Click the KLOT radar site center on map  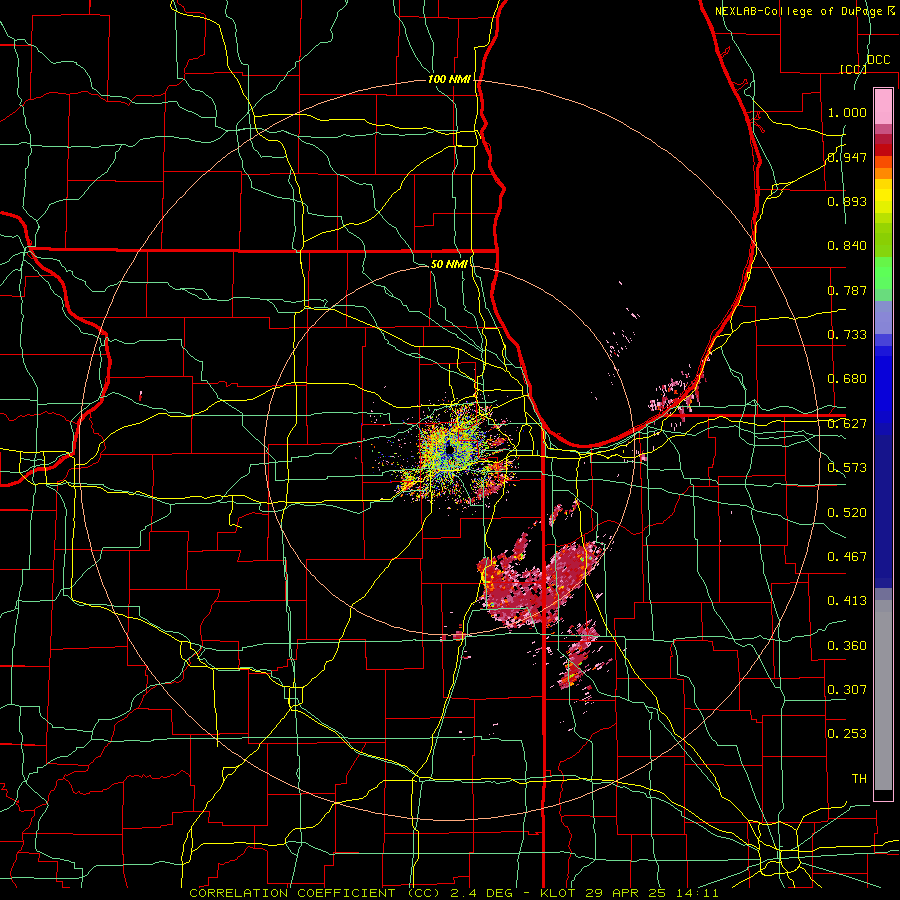tap(449, 452)
